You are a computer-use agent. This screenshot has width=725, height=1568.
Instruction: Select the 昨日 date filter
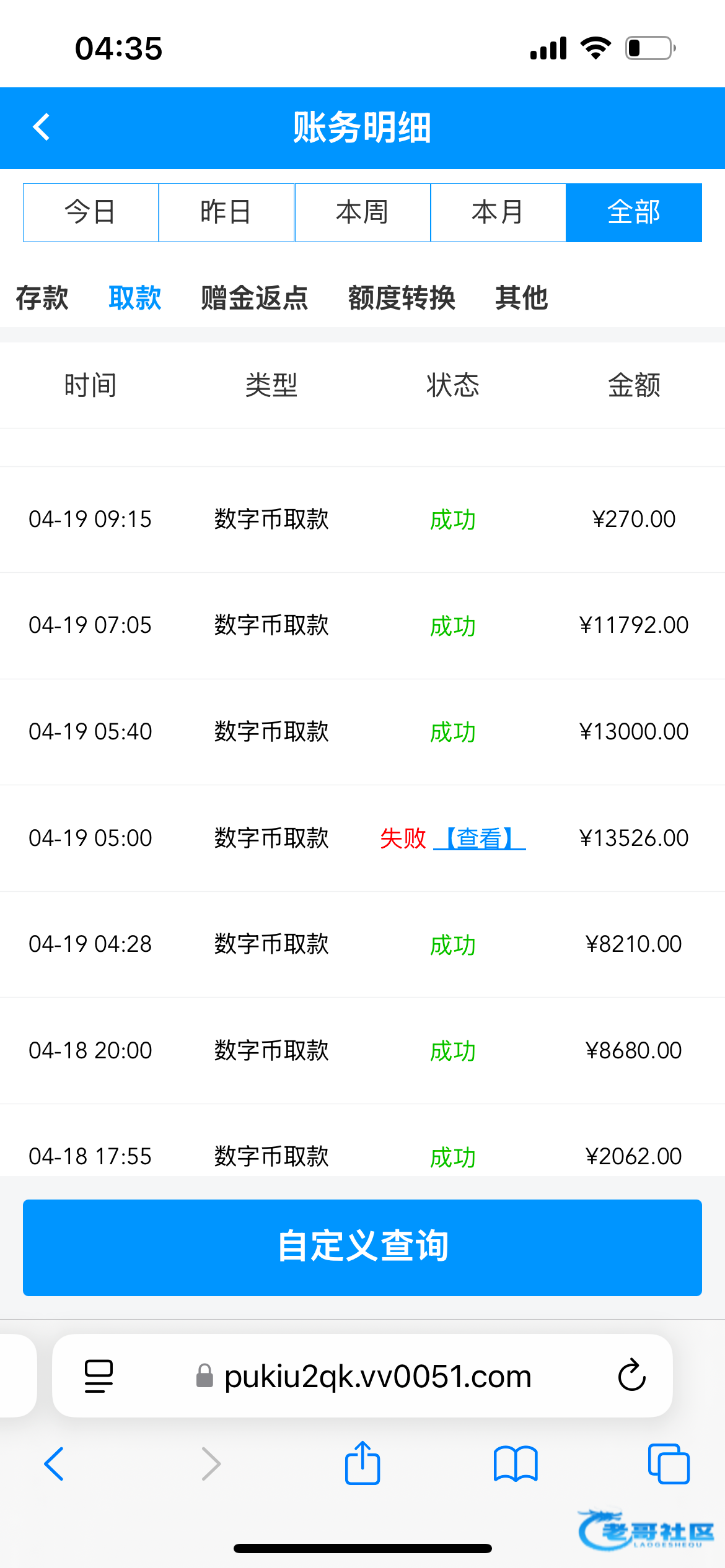227,212
